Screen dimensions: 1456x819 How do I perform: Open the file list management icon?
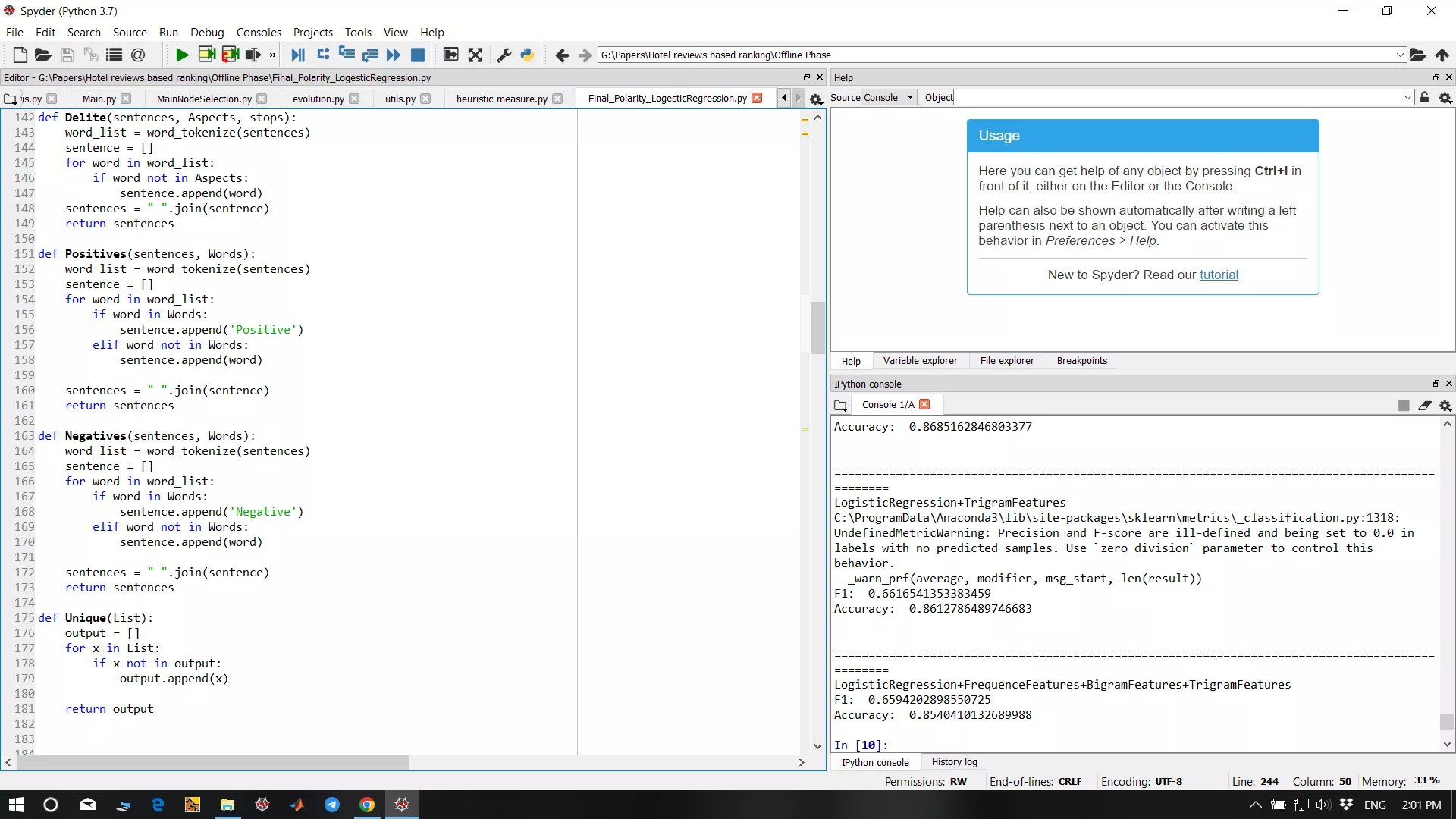pyautogui.click(x=114, y=55)
